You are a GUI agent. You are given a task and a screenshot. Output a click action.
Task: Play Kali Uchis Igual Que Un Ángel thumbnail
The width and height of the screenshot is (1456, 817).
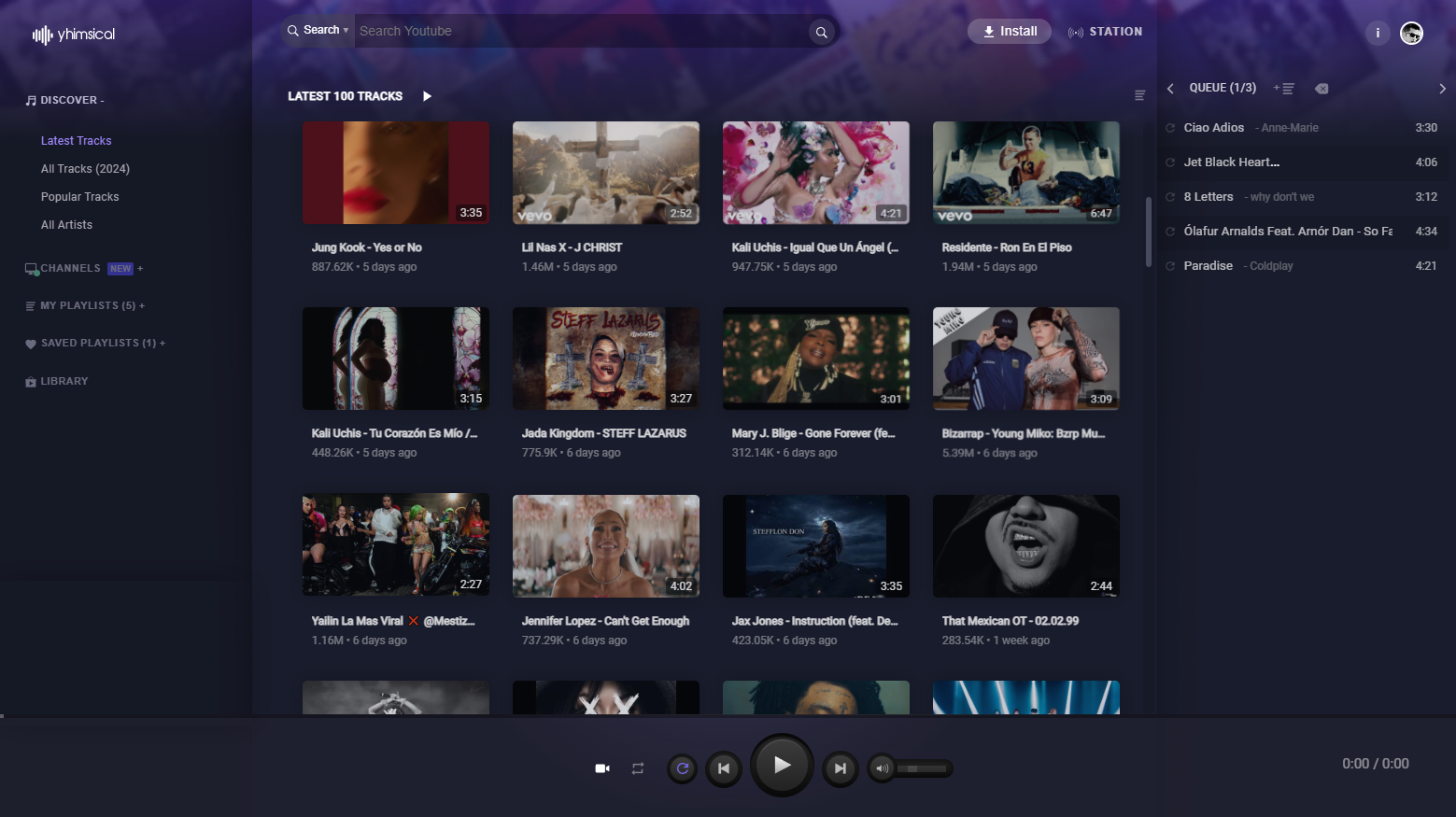tap(816, 173)
